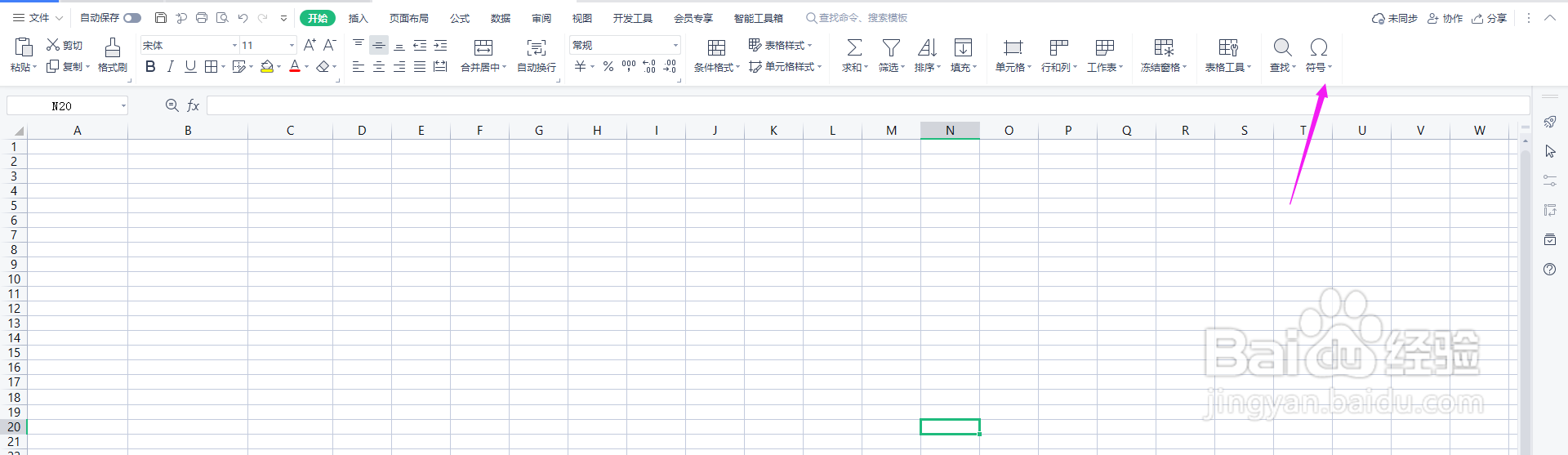Toggle align text left
This screenshot has width=1568, height=455.
coord(359,67)
